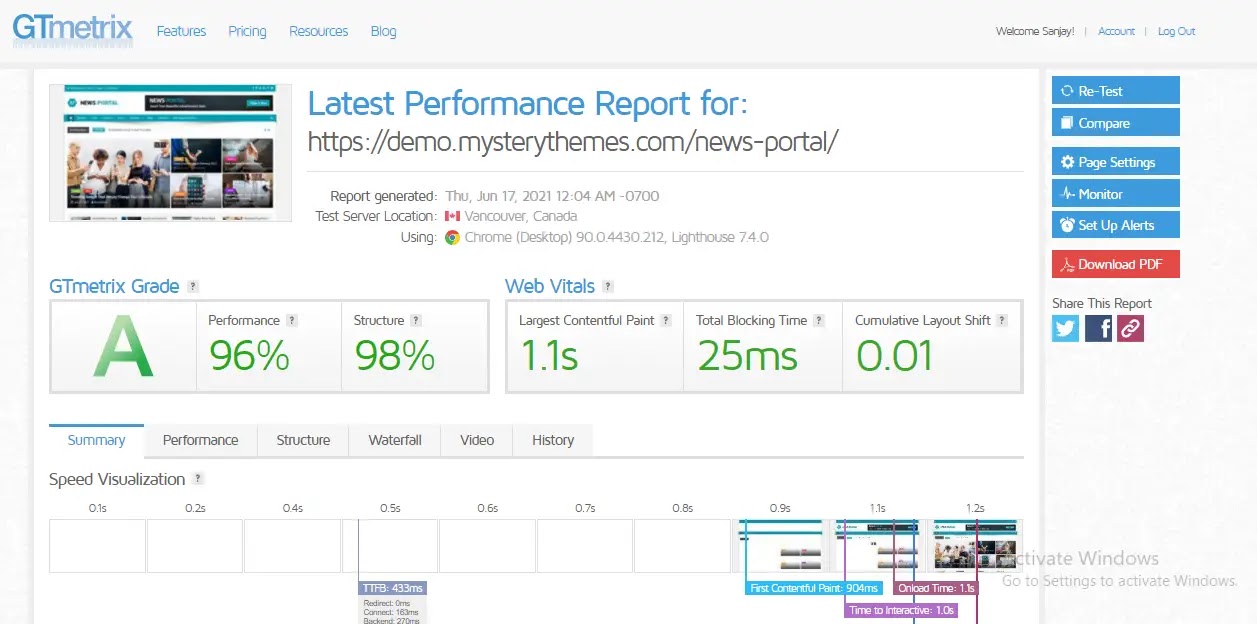Click help icon for Total Blocking Time
The width and height of the screenshot is (1257, 624).
pos(819,321)
